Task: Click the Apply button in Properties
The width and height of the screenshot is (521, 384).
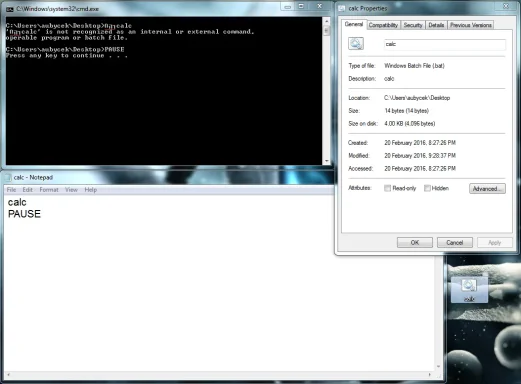Action: coord(495,242)
